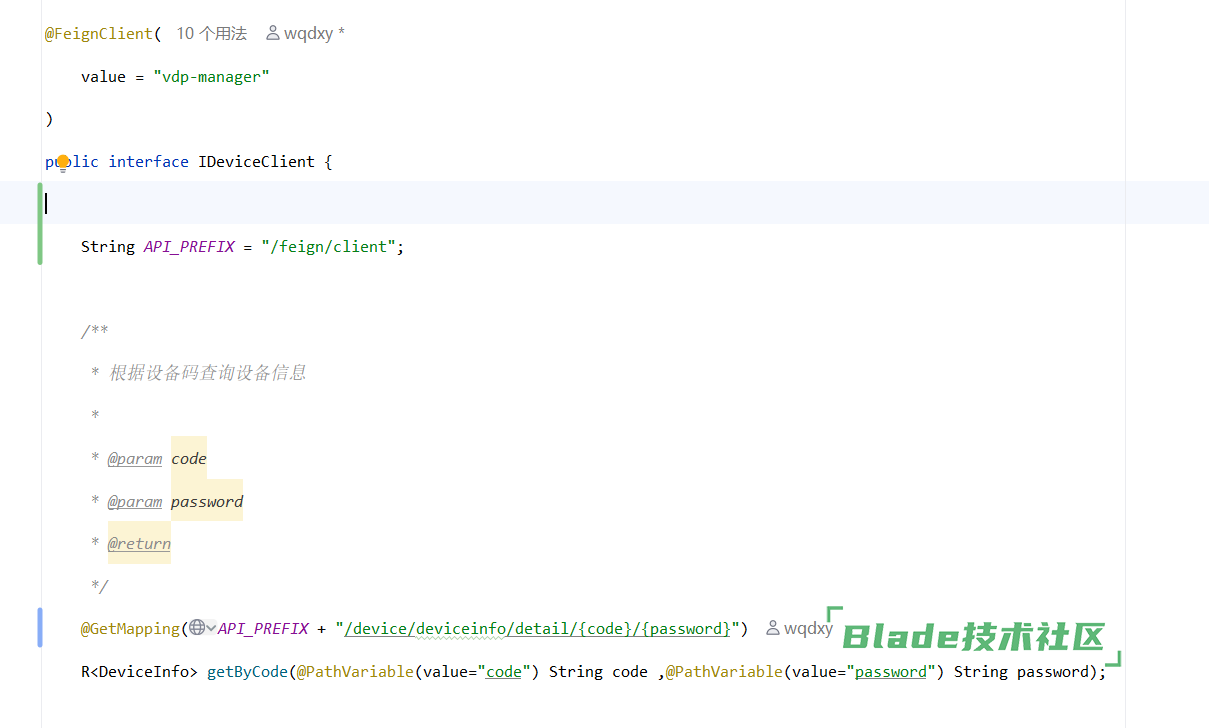
Task: Click the getByCode method name
Action: (247, 671)
